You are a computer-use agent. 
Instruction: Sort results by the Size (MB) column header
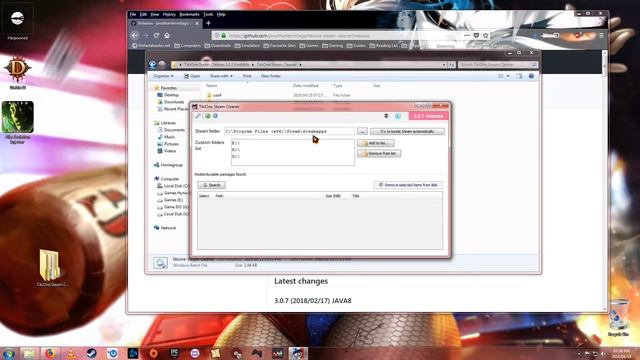pos(333,196)
